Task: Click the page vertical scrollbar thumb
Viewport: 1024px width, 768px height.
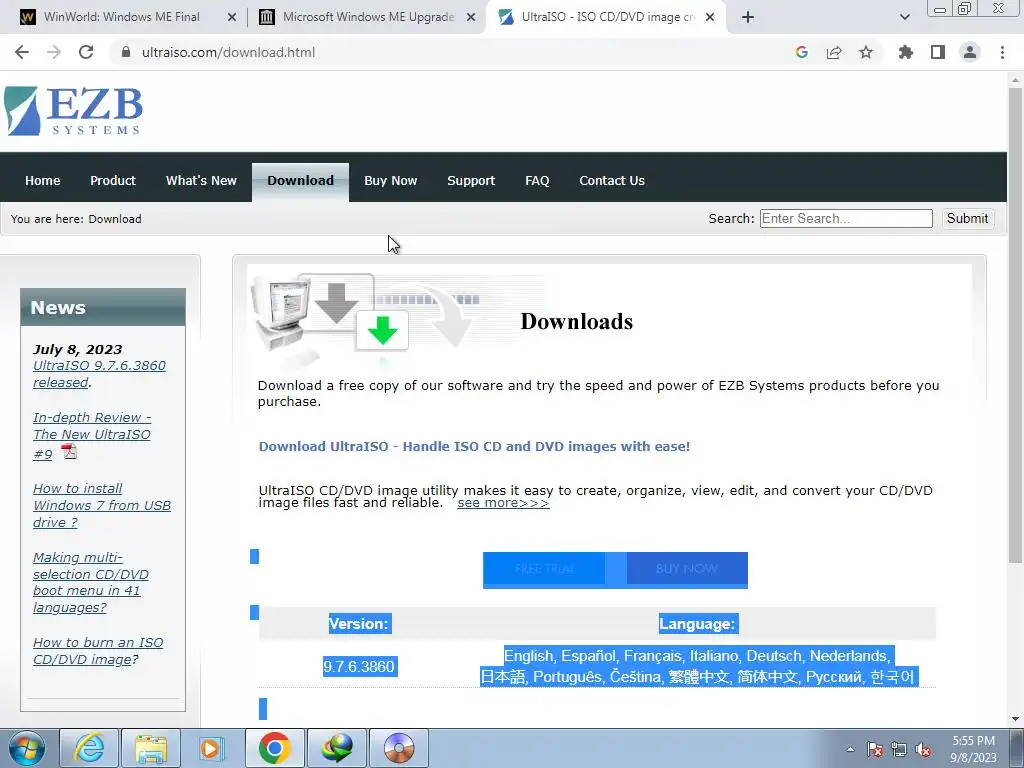Action: pyautogui.click(x=1015, y=325)
